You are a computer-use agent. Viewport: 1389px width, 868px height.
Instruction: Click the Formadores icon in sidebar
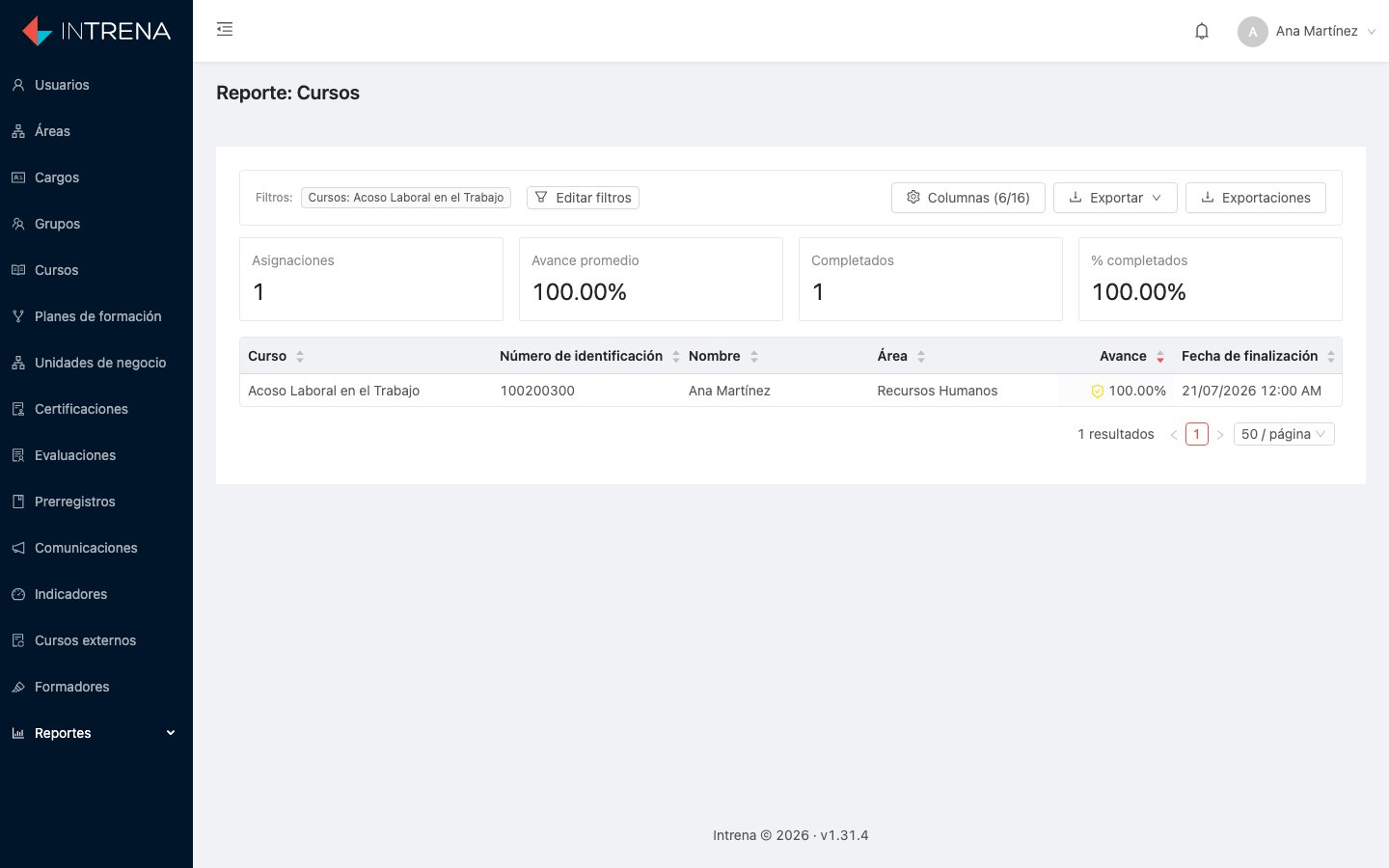click(x=18, y=687)
